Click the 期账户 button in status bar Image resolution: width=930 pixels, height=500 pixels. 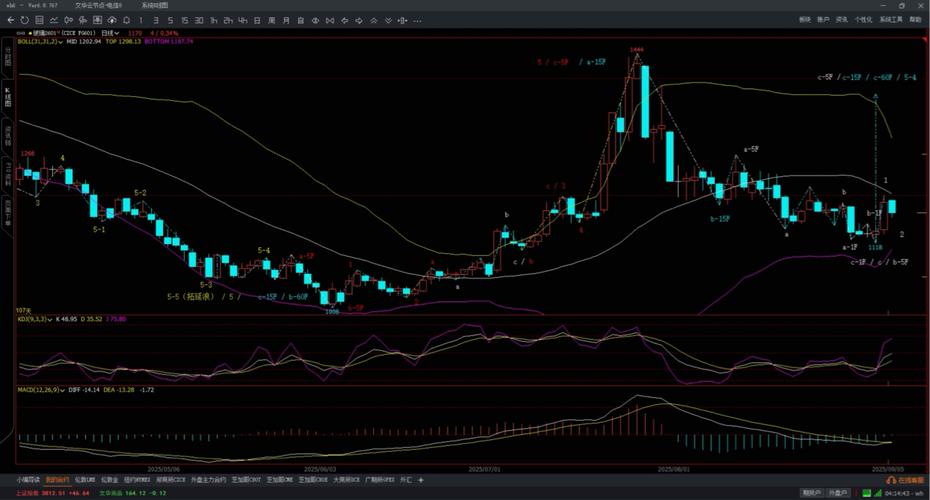(812, 492)
